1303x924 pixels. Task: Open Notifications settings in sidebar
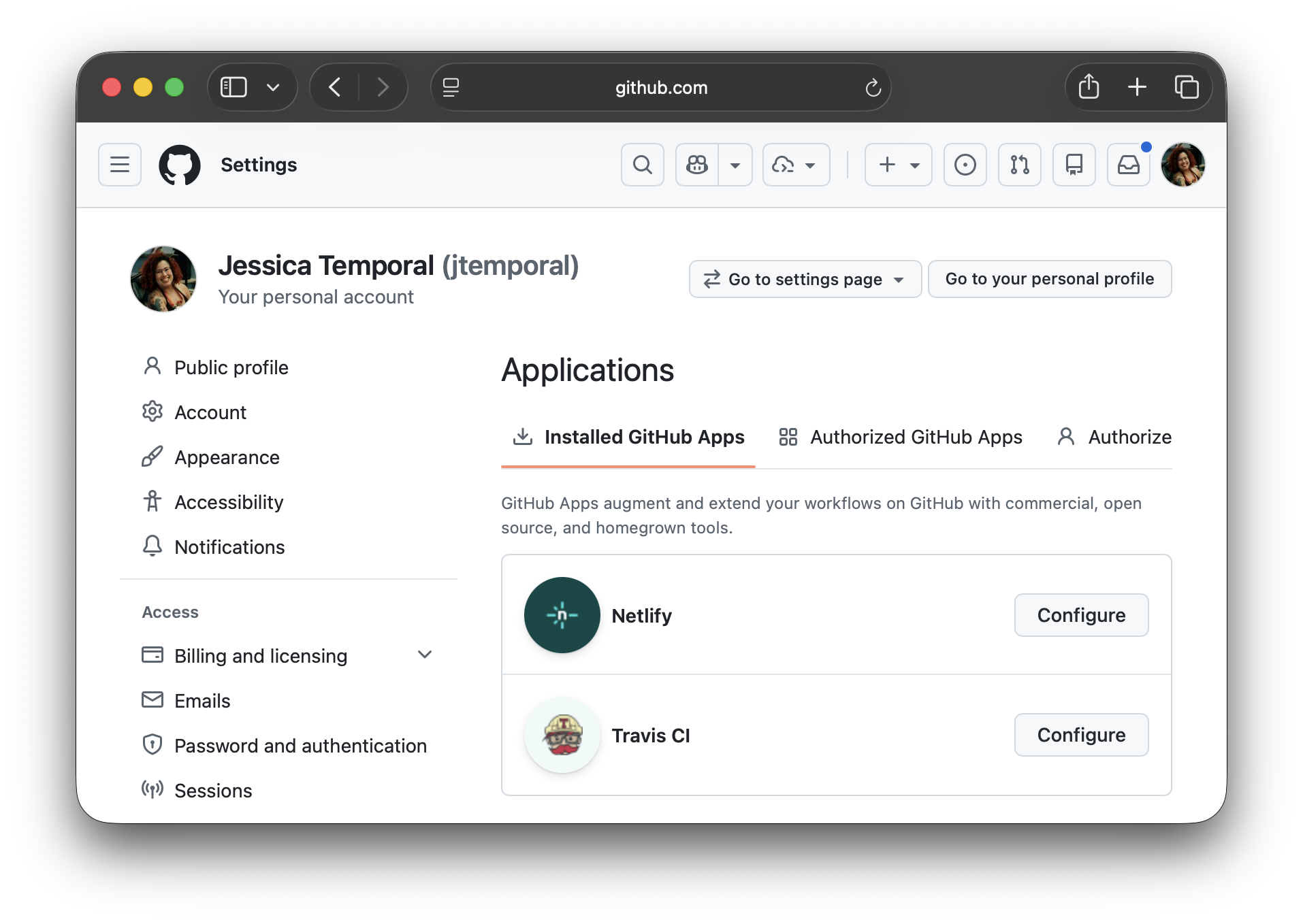(x=289, y=547)
